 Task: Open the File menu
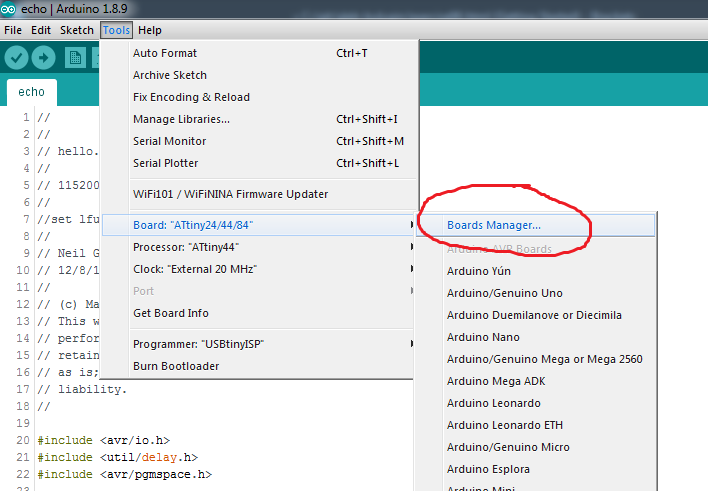(13, 30)
